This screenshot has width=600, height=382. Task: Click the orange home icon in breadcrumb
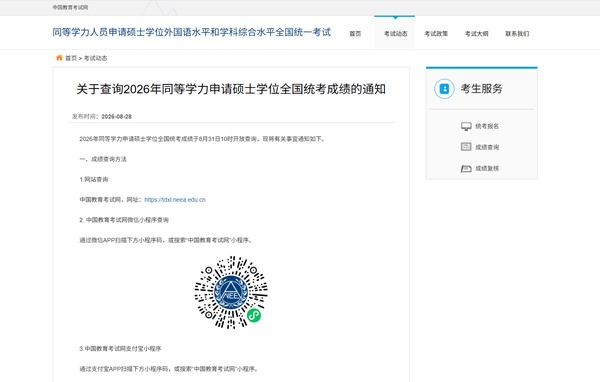click(x=59, y=58)
